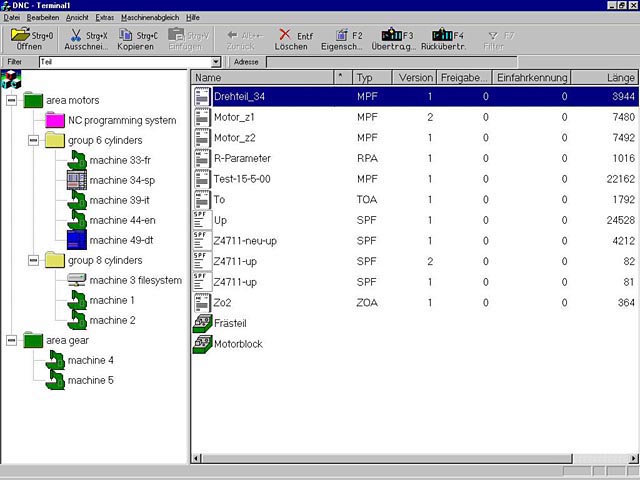Click the area gear green folder icon
This screenshot has width=640, height=480.
tap(33, 340)
